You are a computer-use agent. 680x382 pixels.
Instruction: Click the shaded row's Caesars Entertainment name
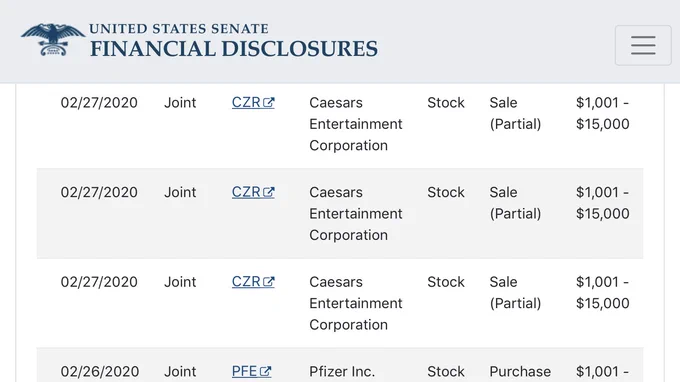(x=356, y=214)
